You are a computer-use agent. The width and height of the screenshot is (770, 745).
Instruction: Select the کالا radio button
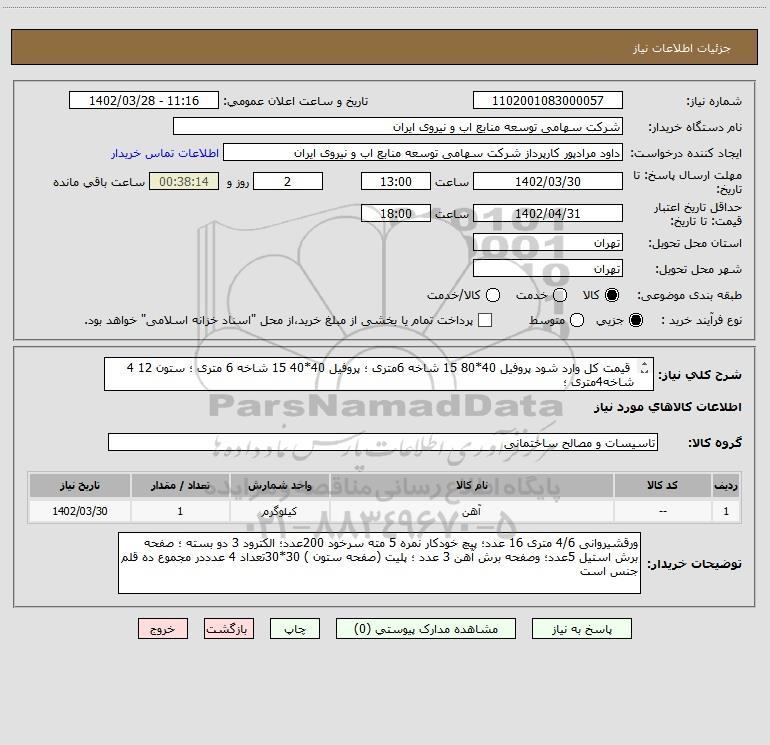612,295
